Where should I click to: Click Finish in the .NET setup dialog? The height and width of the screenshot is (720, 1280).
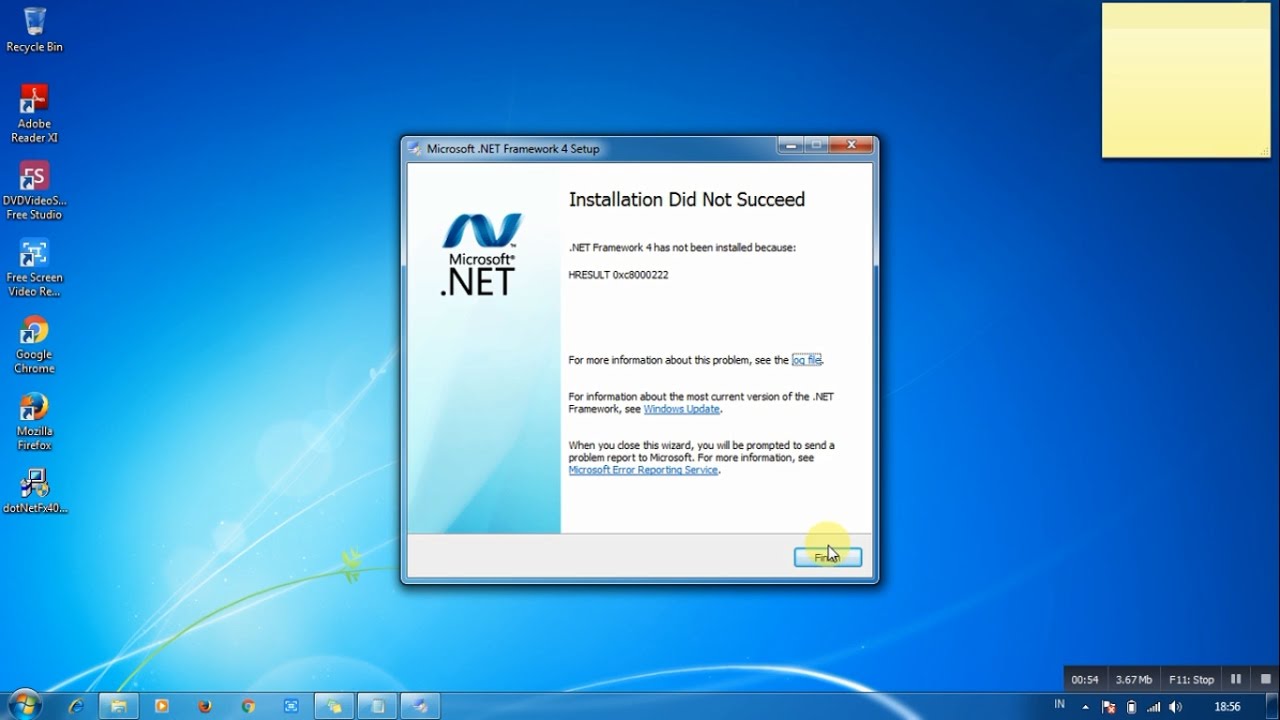pos(827,557)
